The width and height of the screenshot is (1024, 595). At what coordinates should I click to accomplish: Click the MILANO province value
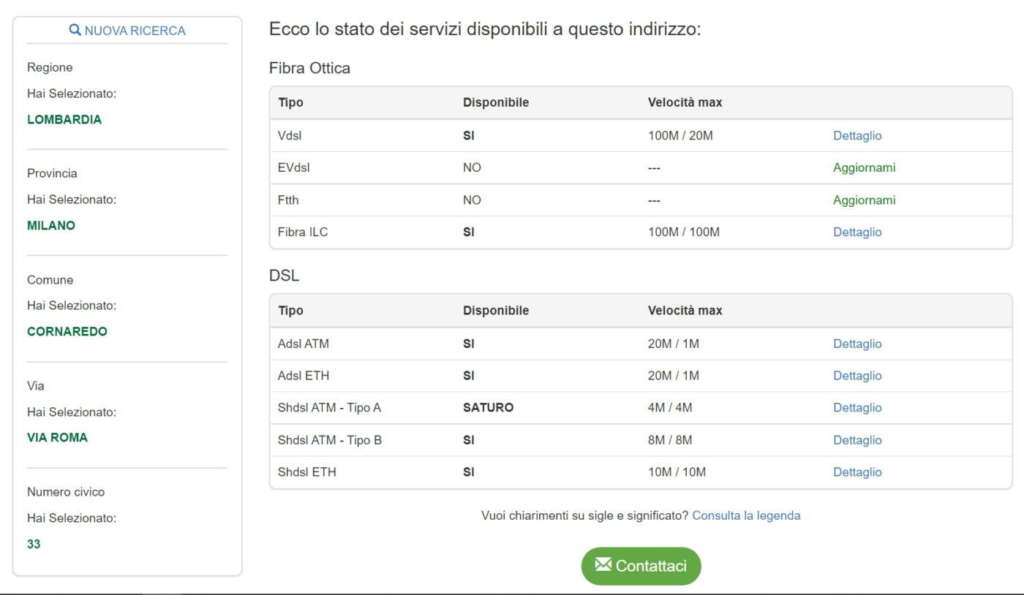tap(51, 225)
